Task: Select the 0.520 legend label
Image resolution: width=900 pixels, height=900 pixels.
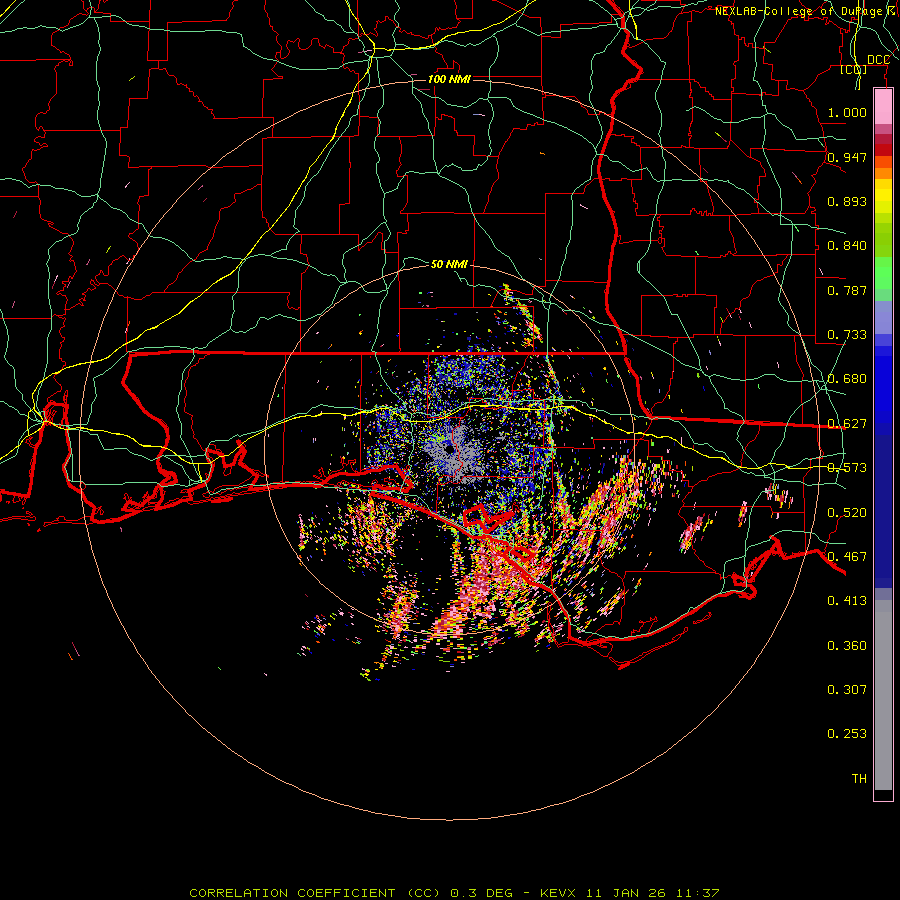Action: (847, 513)
